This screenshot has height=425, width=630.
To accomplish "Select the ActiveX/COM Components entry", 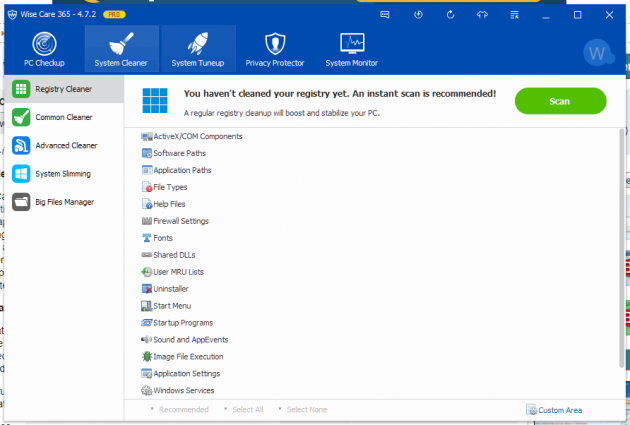I will pos(197,136).
